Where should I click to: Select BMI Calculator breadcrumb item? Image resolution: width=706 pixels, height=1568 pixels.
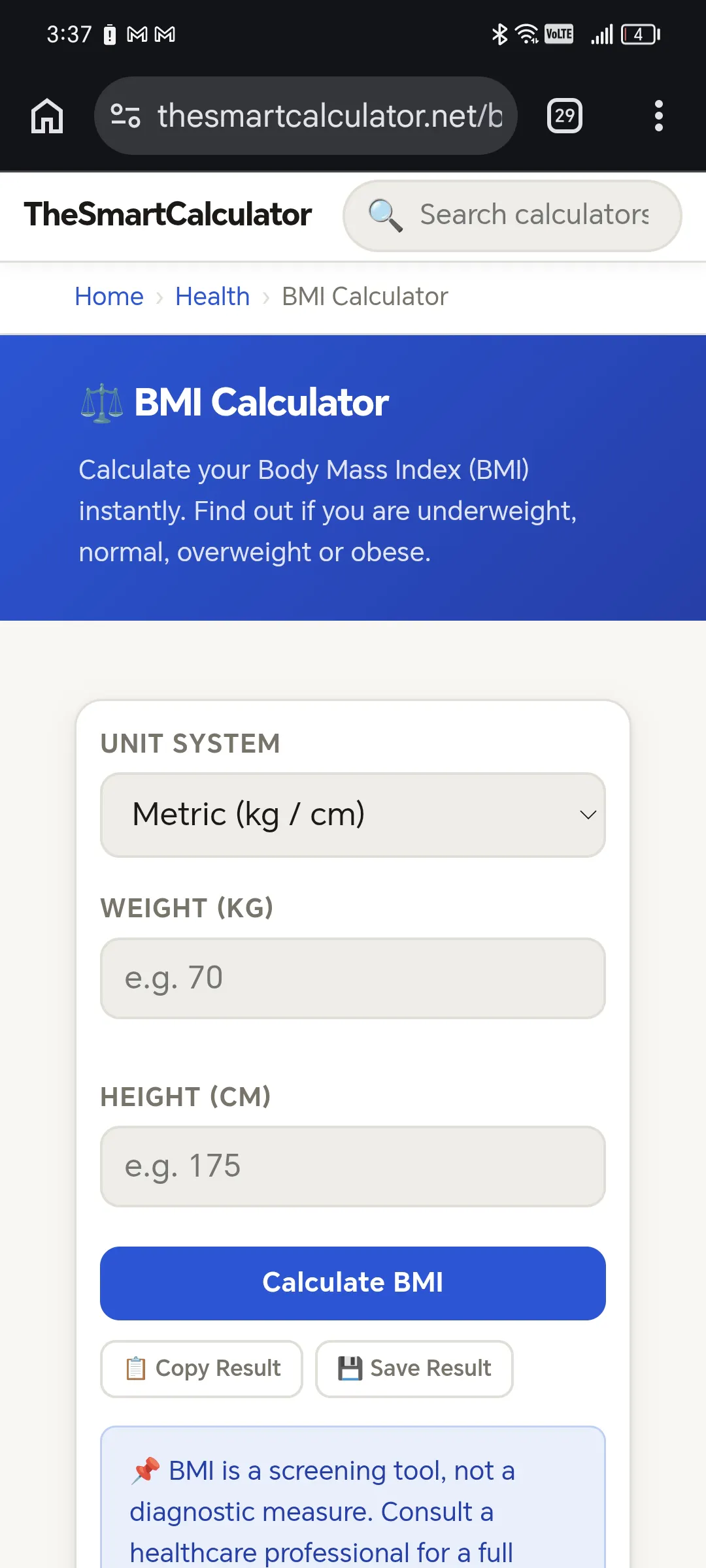365,297
